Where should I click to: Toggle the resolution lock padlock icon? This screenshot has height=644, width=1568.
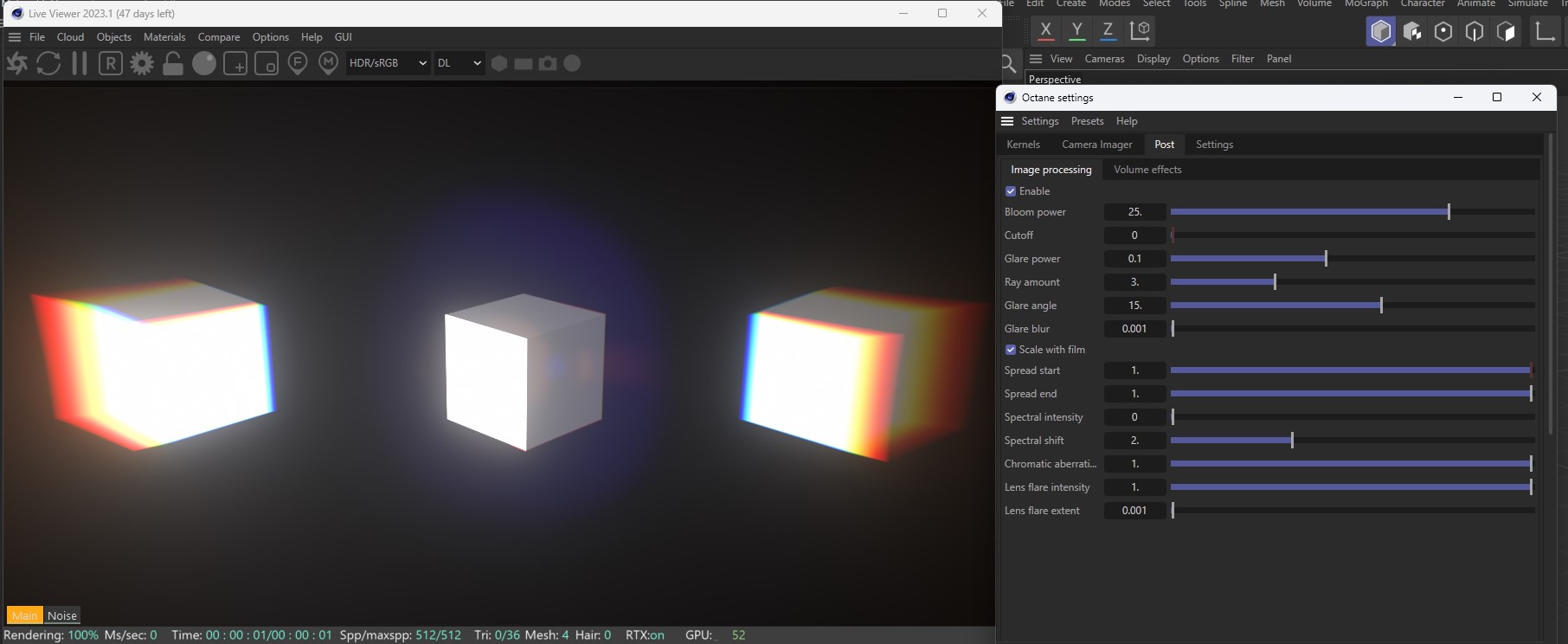click(173, 63)
